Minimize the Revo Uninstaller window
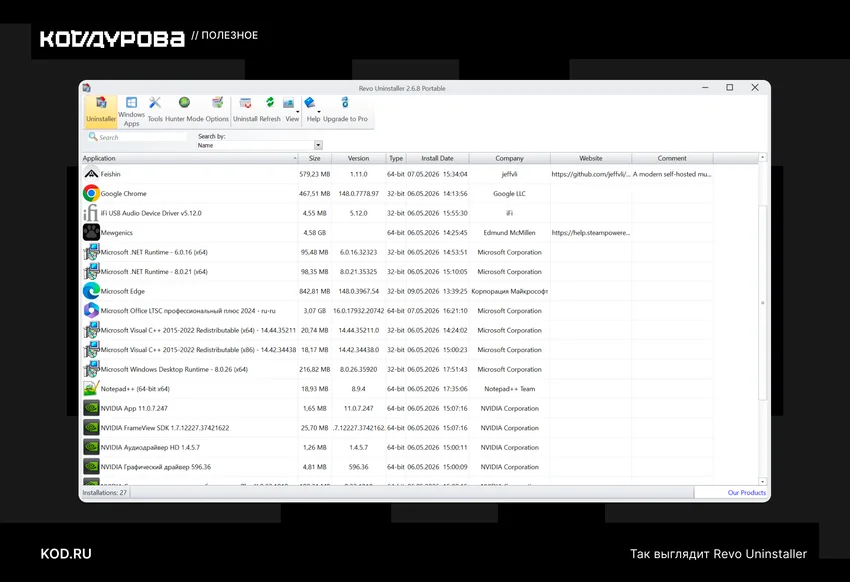Screen dimensions: 850x582 tap(705, 87)
